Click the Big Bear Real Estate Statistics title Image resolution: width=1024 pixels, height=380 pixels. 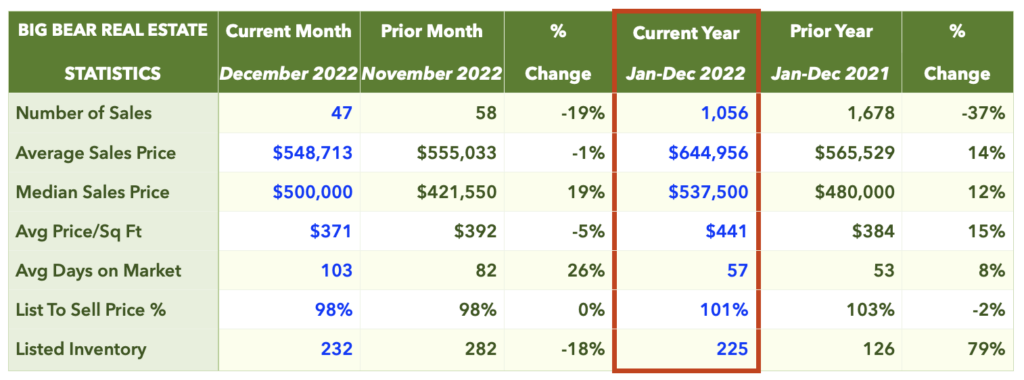(112, 52)
